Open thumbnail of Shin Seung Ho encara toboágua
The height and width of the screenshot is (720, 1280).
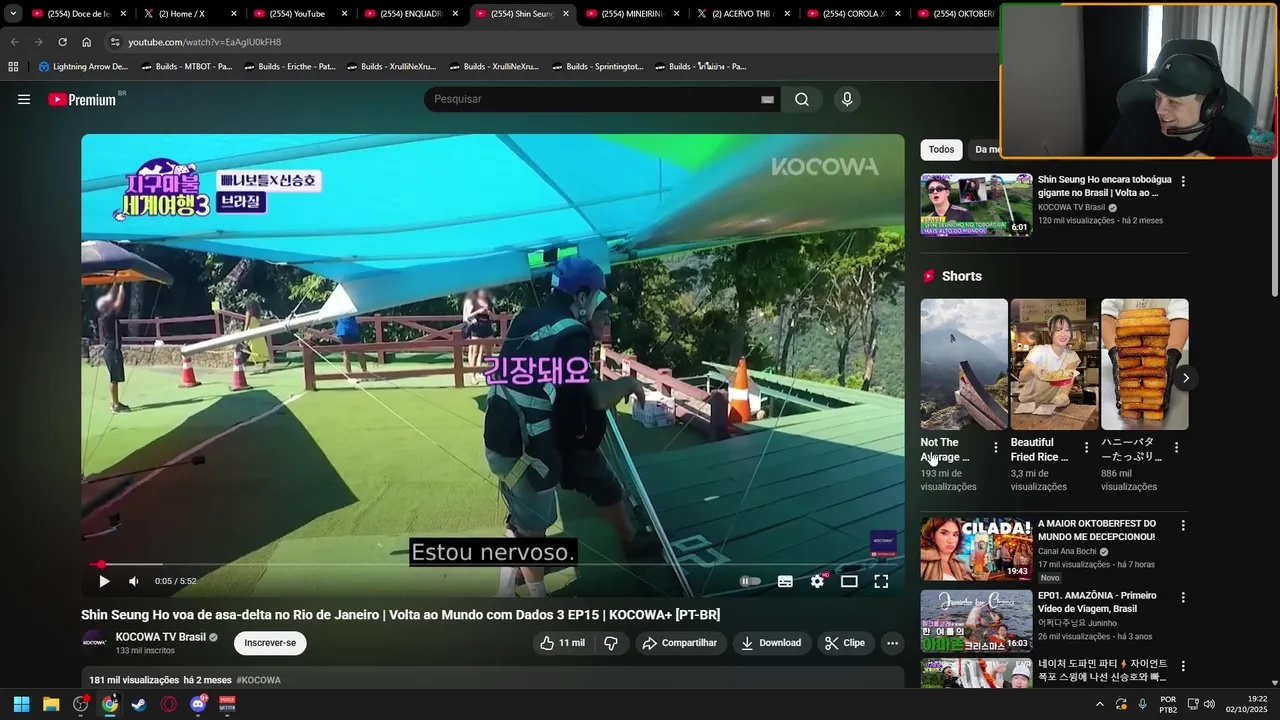[976, 205]
